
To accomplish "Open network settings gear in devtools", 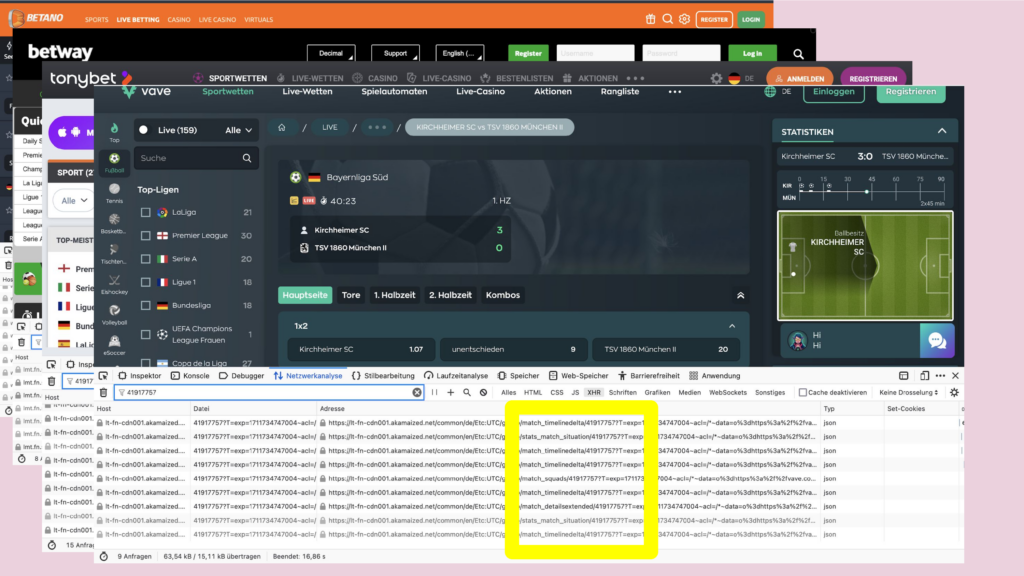I will (x=954, y=392).
